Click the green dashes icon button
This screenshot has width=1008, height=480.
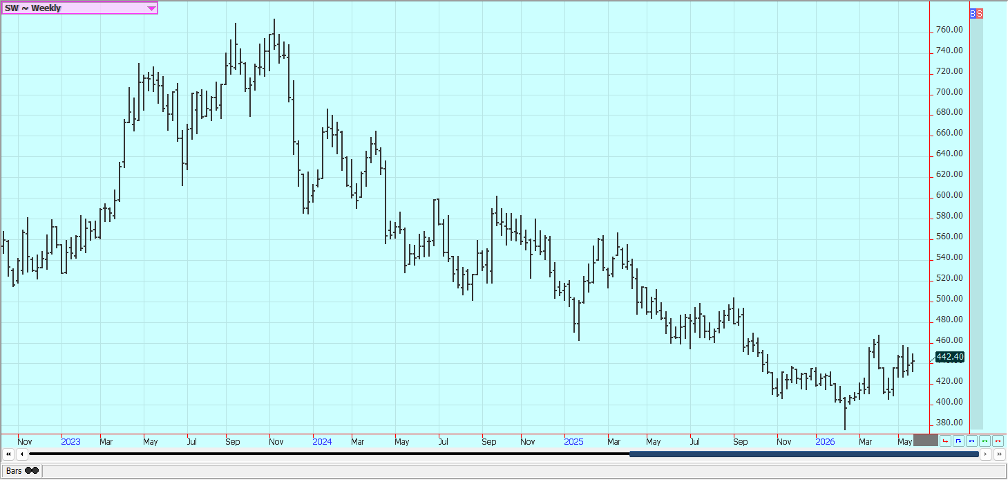[985, 441]
